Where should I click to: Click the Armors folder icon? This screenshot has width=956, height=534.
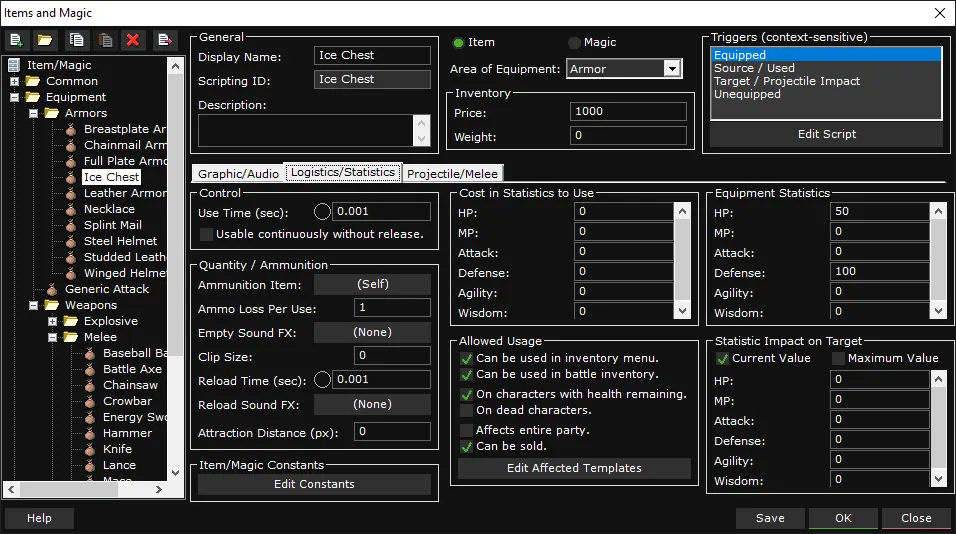52,113
